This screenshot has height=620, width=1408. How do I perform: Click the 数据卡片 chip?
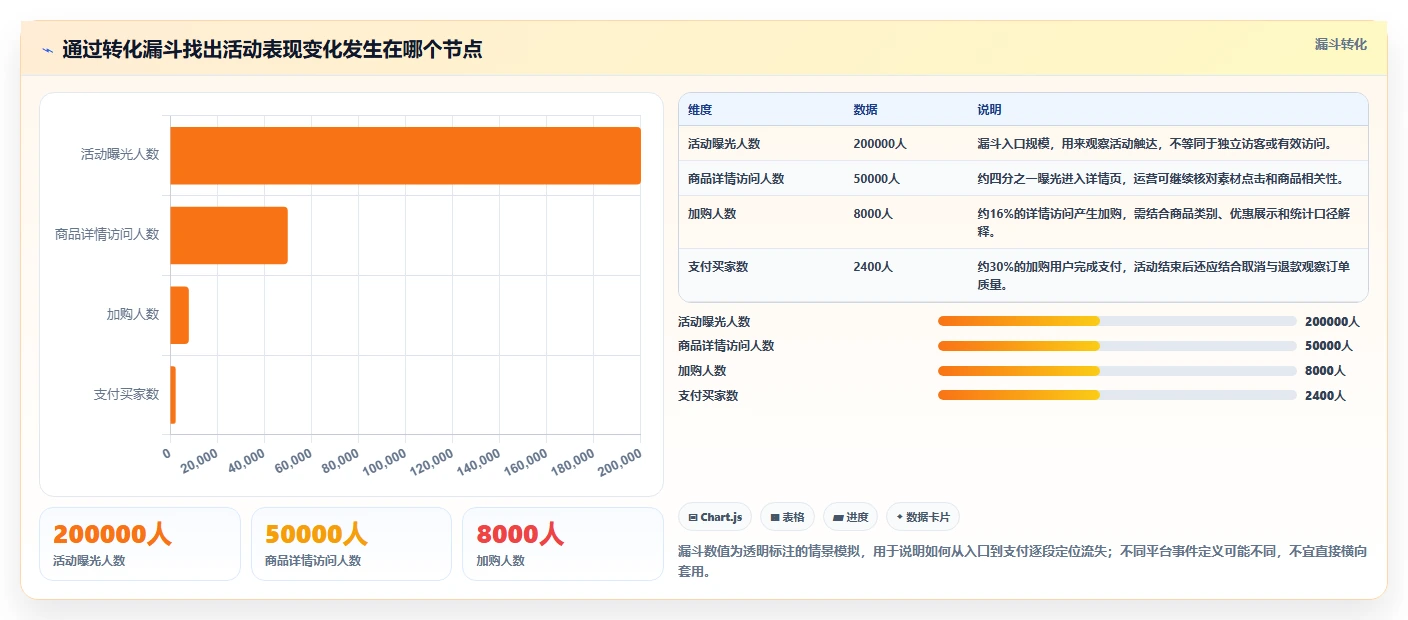tap(923, 517)
